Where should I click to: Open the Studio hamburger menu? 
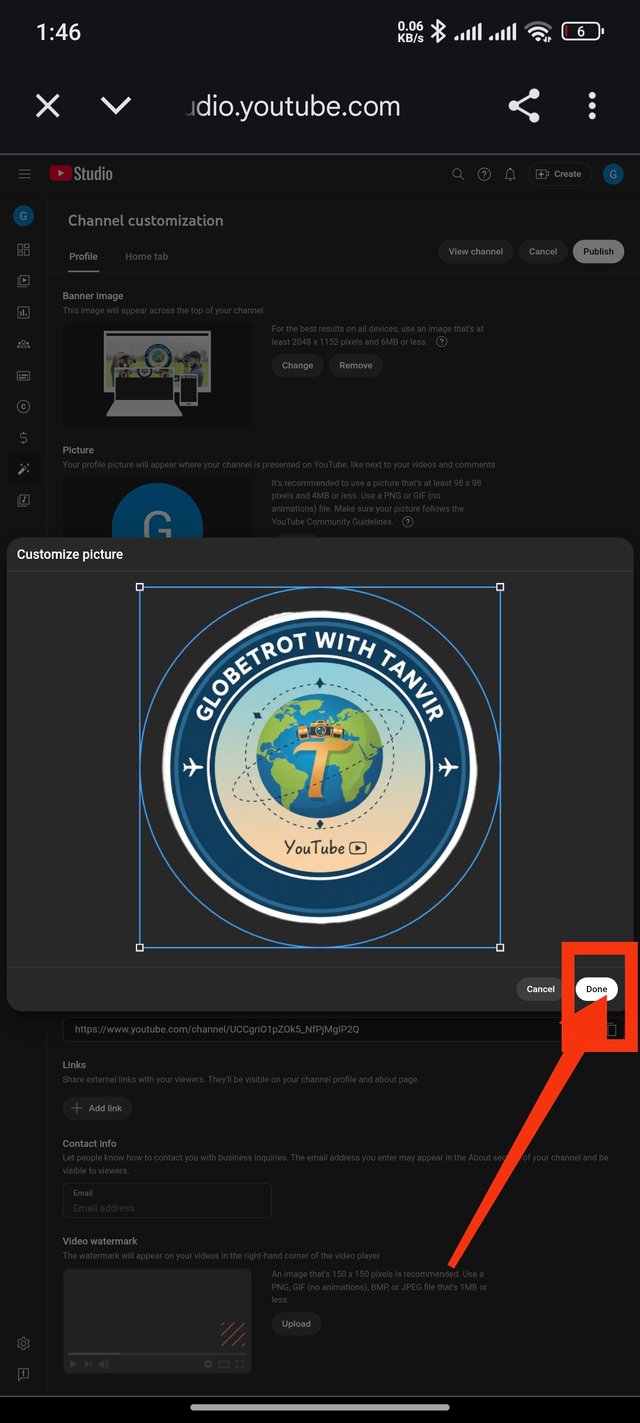(x=25, y=174)
